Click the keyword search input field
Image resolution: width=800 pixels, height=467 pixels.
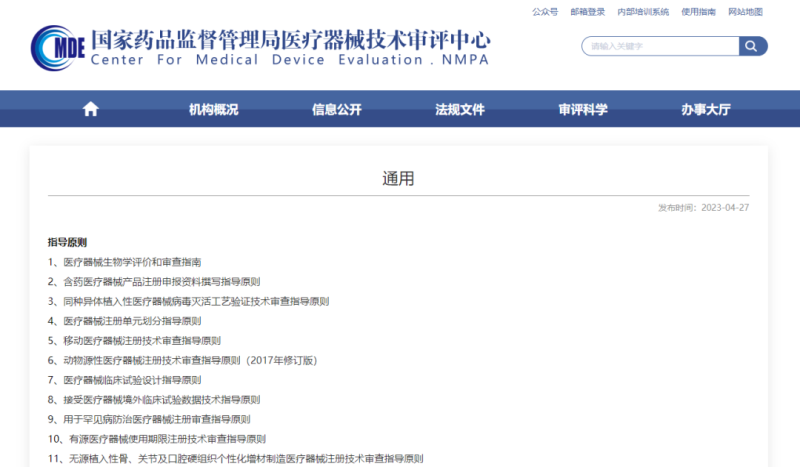[660, 46]
